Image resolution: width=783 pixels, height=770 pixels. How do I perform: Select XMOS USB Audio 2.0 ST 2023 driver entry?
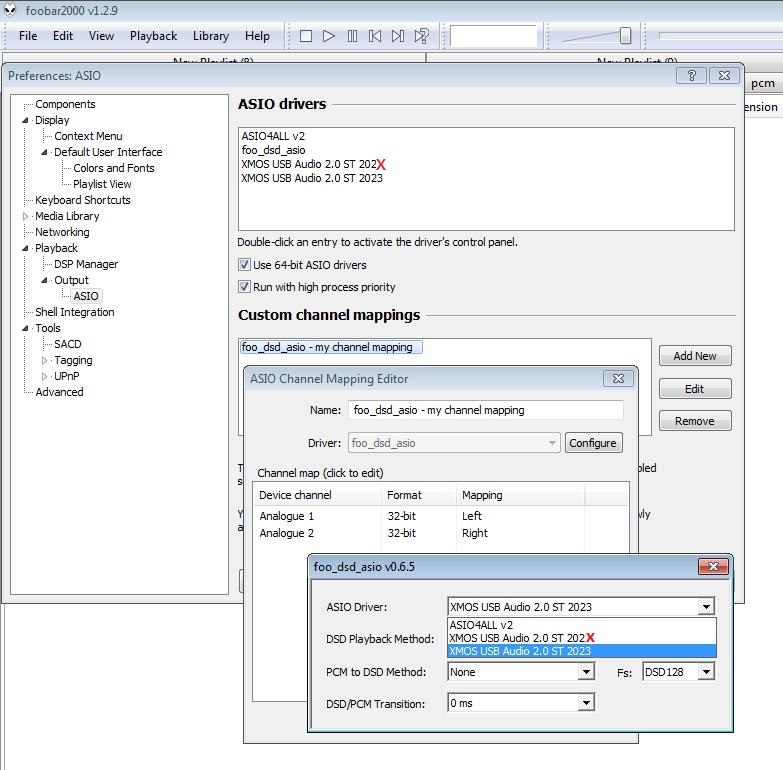(x=312, y=178)
